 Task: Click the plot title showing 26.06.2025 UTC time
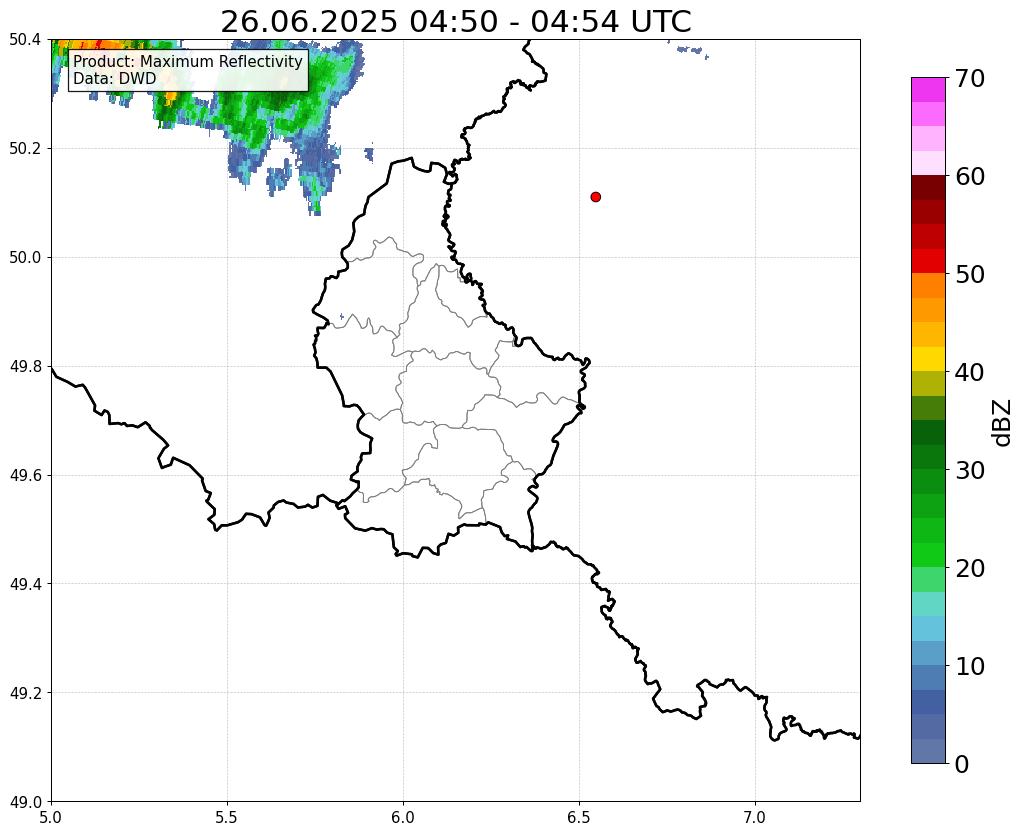[455, 22]
